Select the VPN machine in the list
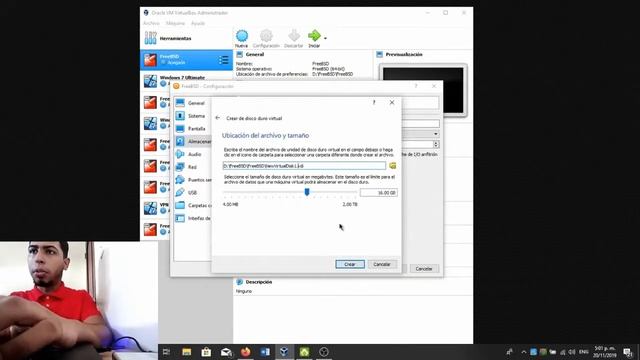This screenshot has width=640, height=360. 155,208
